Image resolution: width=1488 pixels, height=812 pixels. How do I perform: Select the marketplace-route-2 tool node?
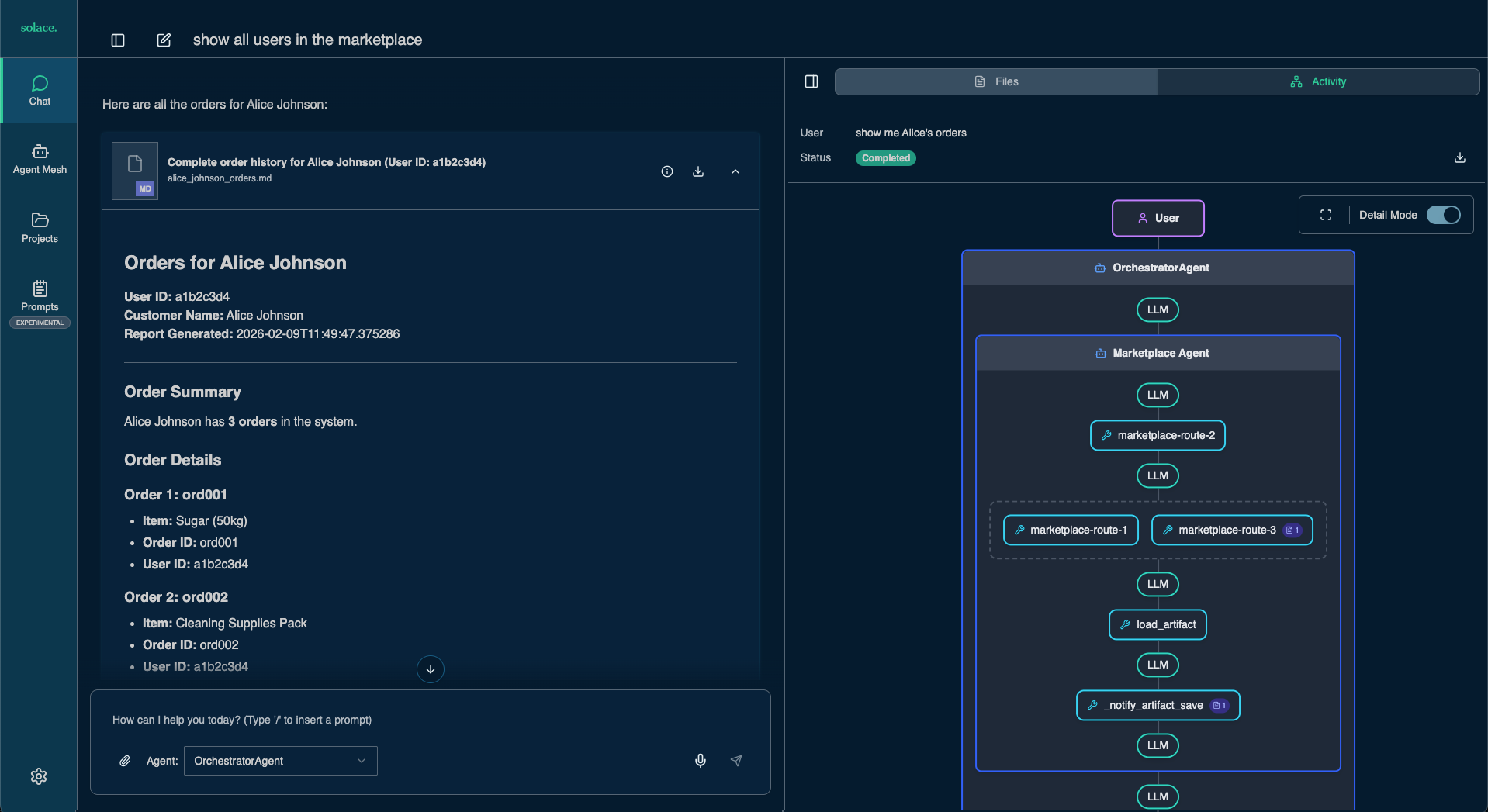point(1158,435)
